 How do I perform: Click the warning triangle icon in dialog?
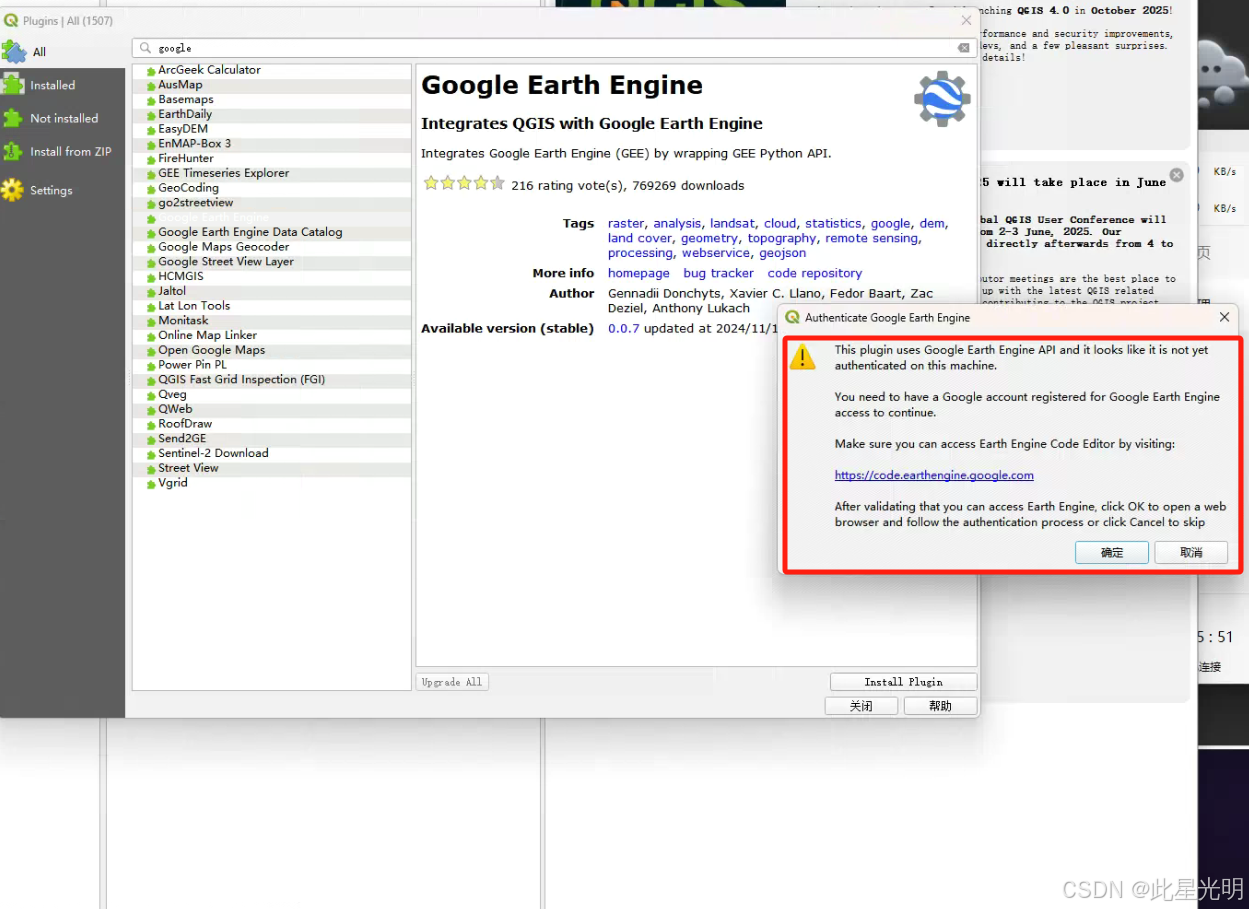(803, 356)
